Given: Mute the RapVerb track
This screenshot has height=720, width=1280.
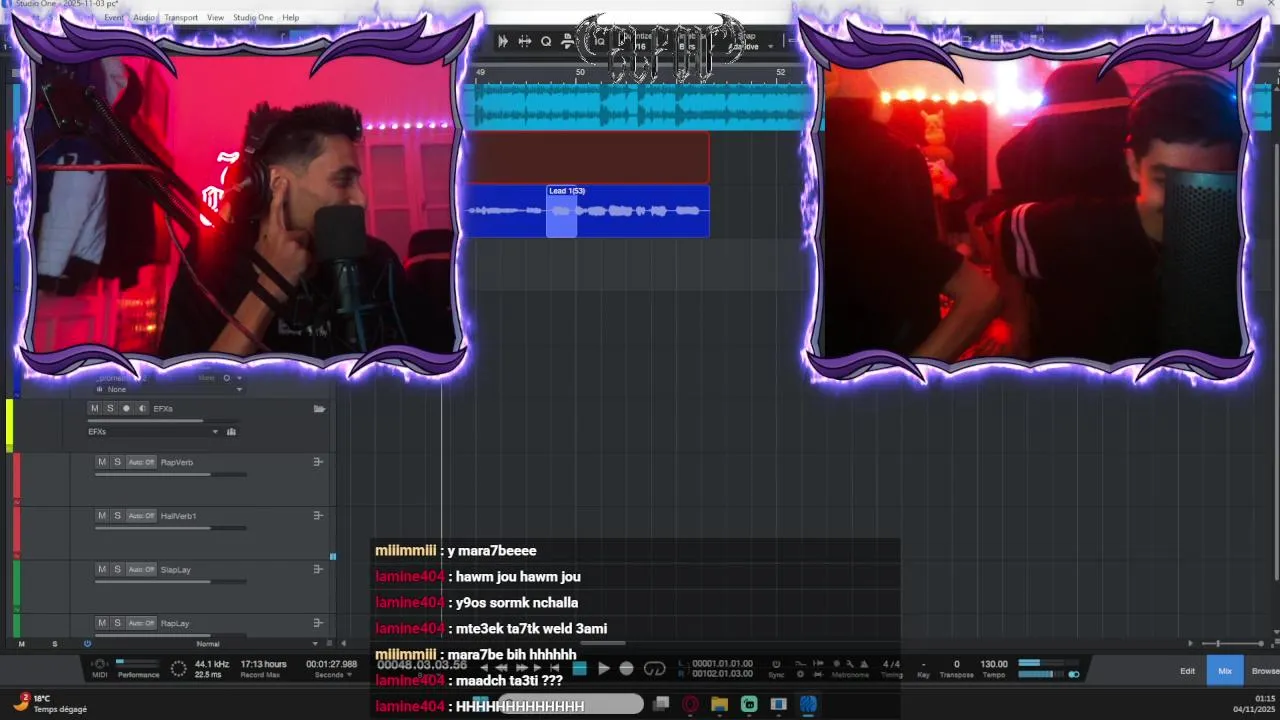Looking at the screenshot, I should (x=101, y=462).
